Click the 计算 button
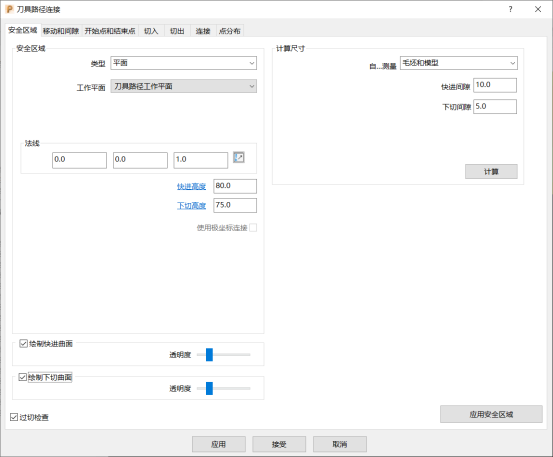Viewport: 553px width, 457px height. point(491,172)
